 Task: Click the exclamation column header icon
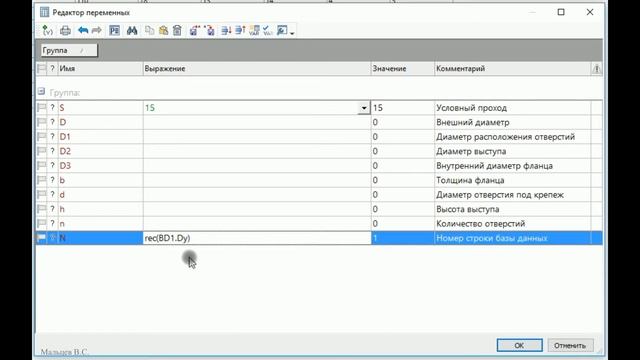pyautogui.click(x=596, y=69)
